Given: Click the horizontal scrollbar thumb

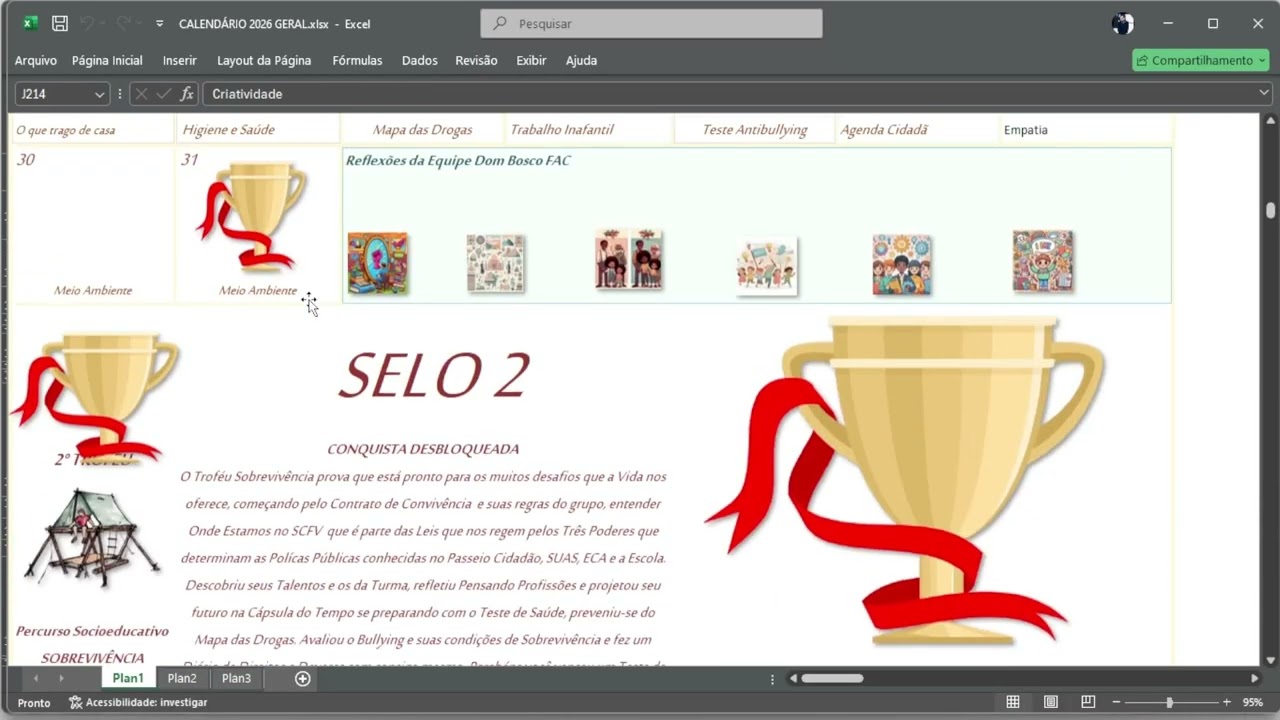Looking at the screenshot, I should coord(832,678).
